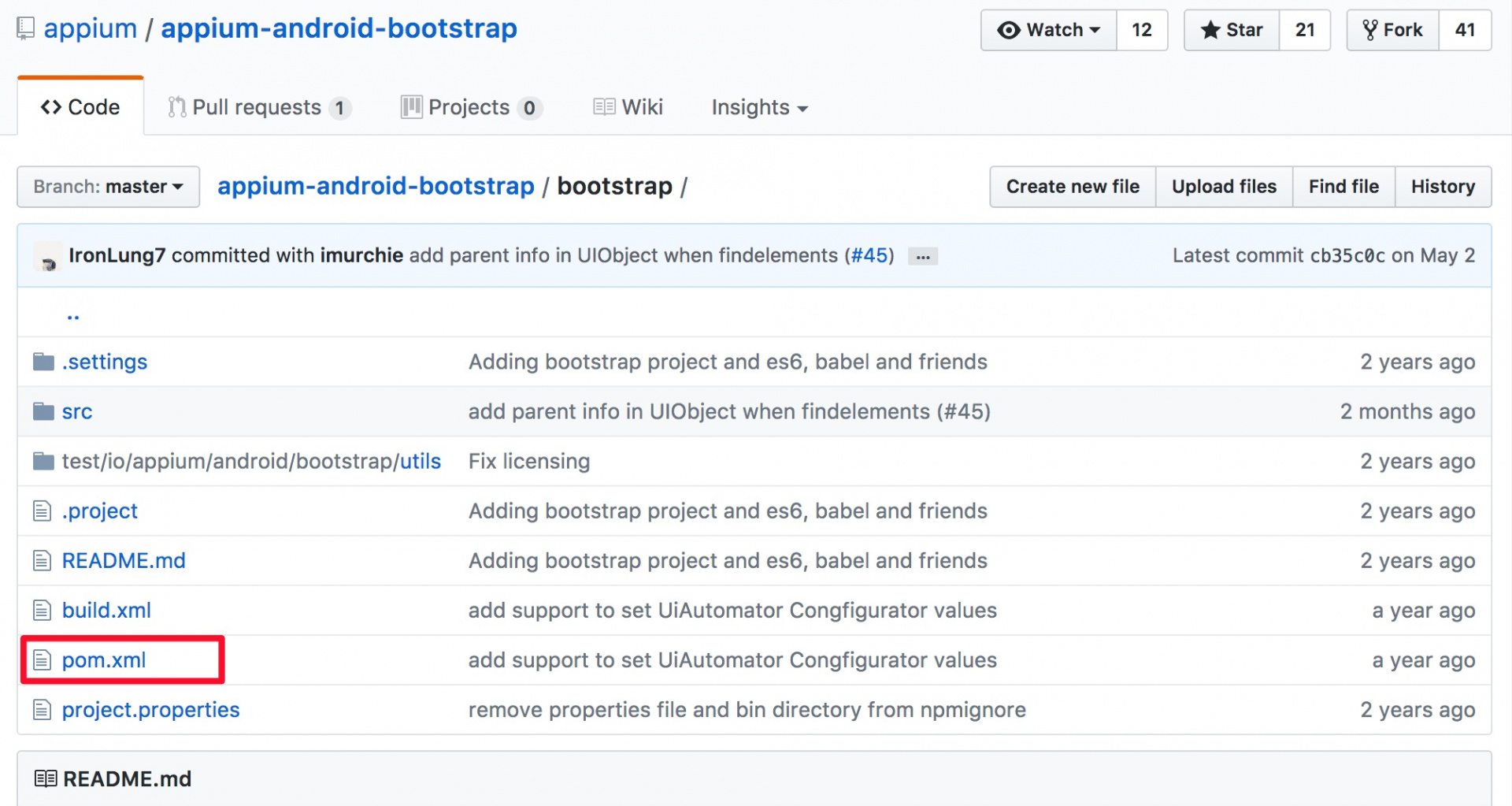Click the README.md book icon header

[x=46, y=778]
